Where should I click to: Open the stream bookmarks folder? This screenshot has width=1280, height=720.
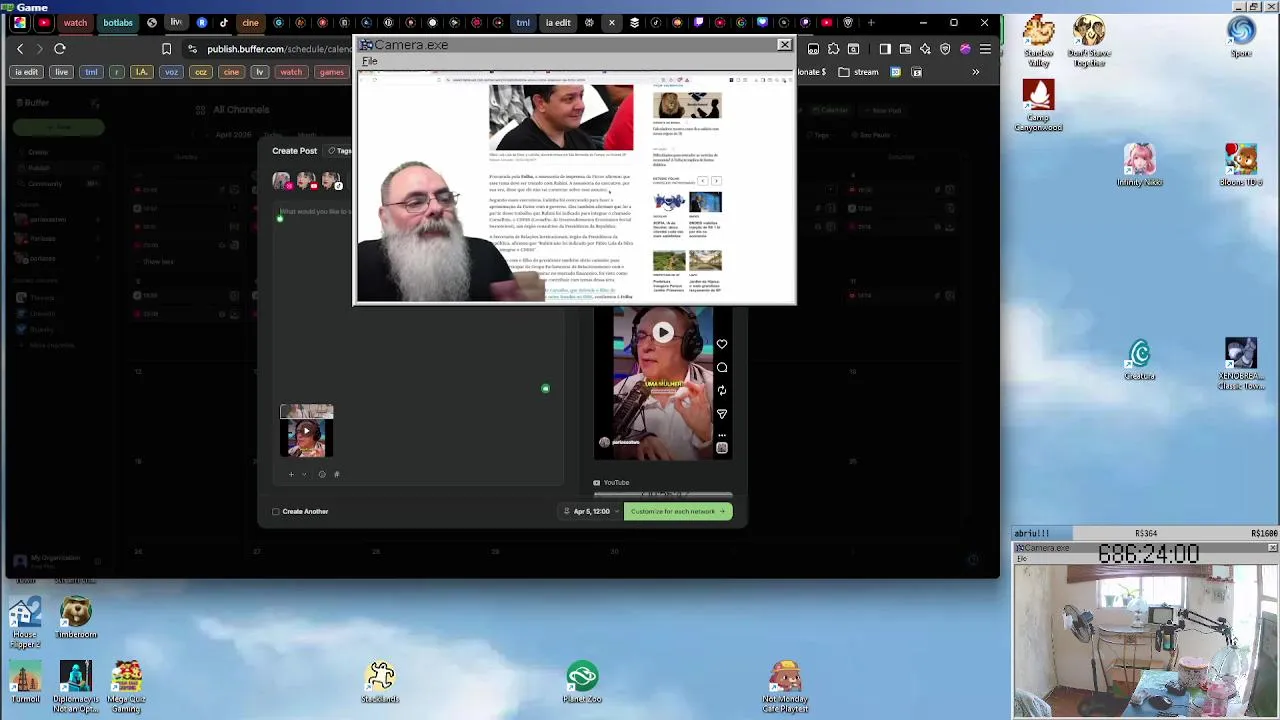tap(859, 72)
